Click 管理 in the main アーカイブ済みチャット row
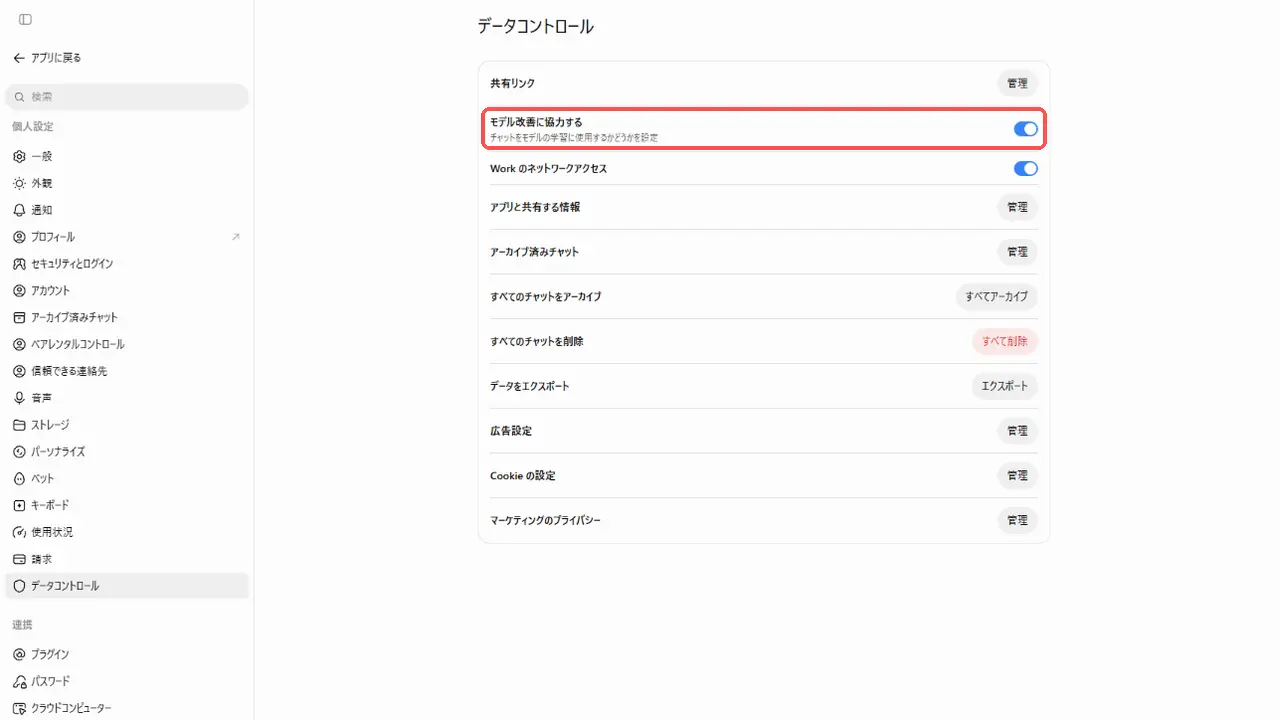 (1017, 252)
